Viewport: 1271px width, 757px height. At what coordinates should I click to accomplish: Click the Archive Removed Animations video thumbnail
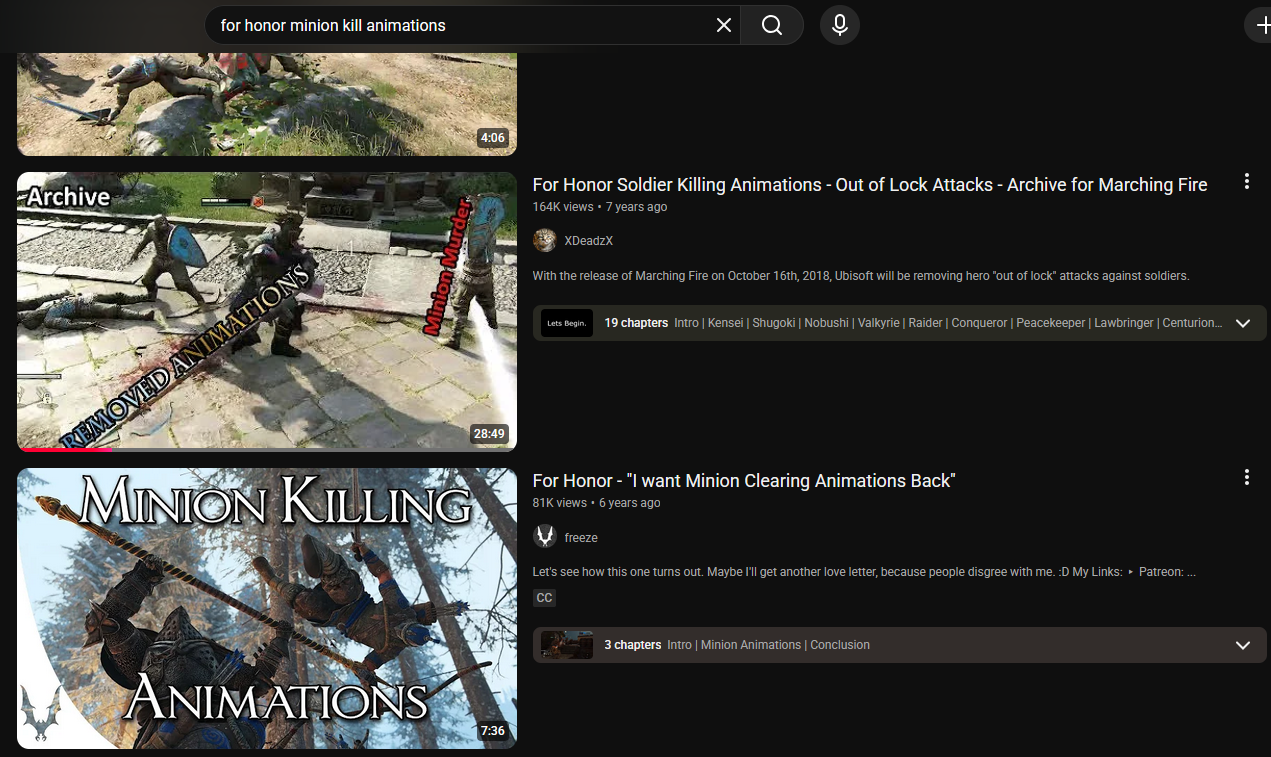267,311
